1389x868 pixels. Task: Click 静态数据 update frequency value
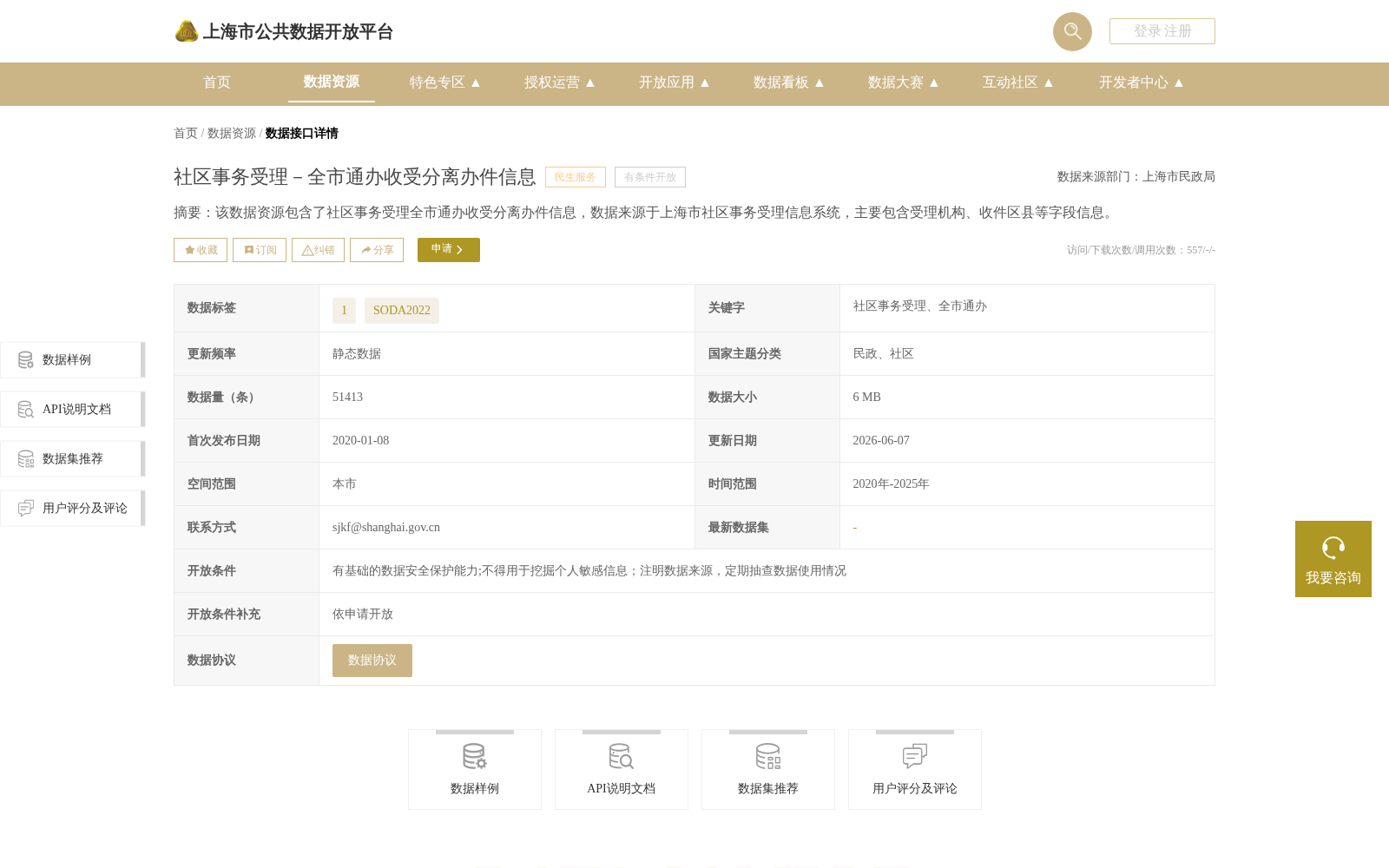[357, 354]
